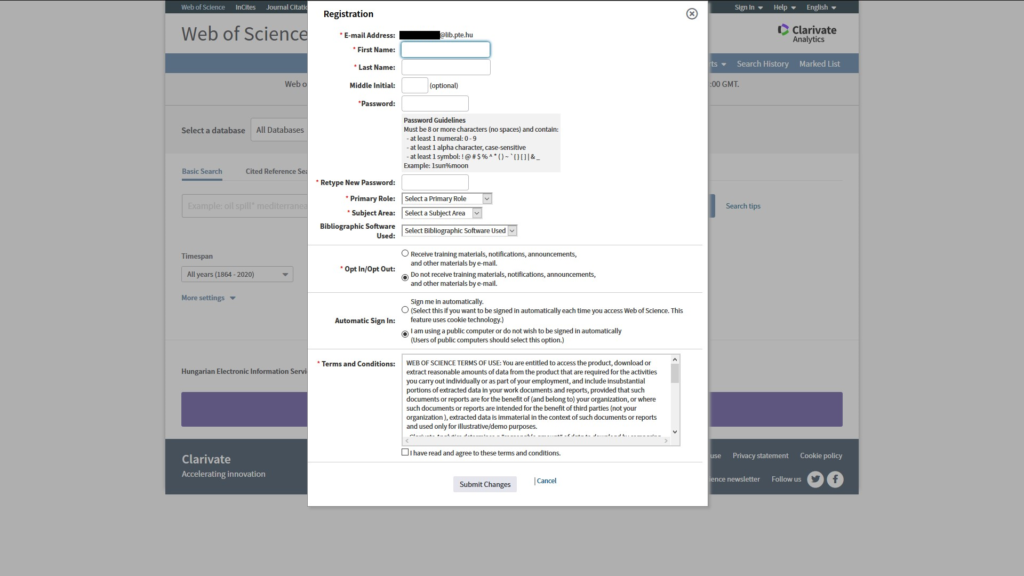1024x576 pixels.
Task: Click the Retype New Password field
Action: click(435, 182)
